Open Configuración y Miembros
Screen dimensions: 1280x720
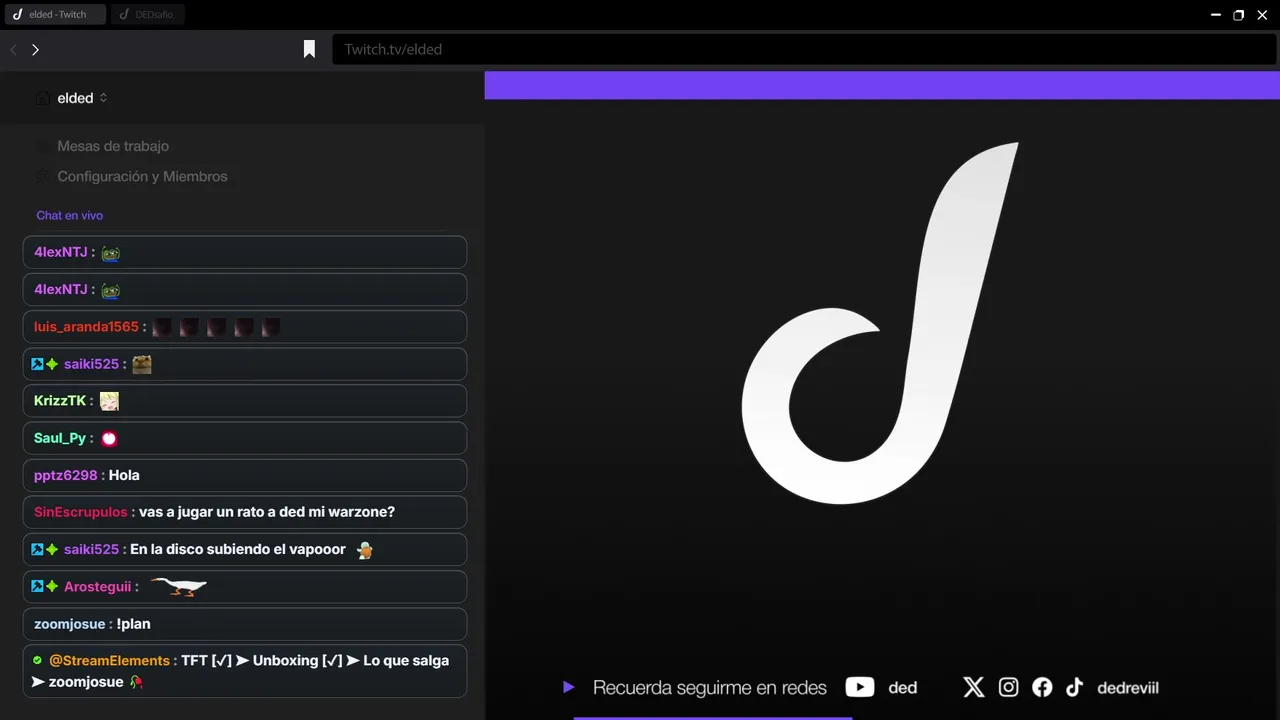pyautogui.click(x=142, y=176)
